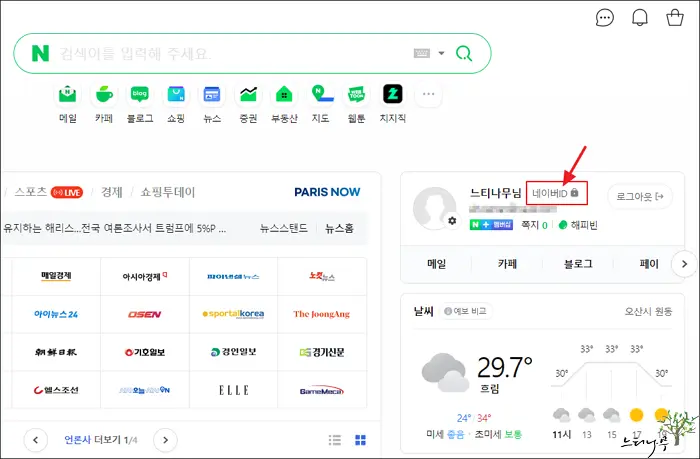Select 메일 tab in profile card
700x459 pixels.
436,264
